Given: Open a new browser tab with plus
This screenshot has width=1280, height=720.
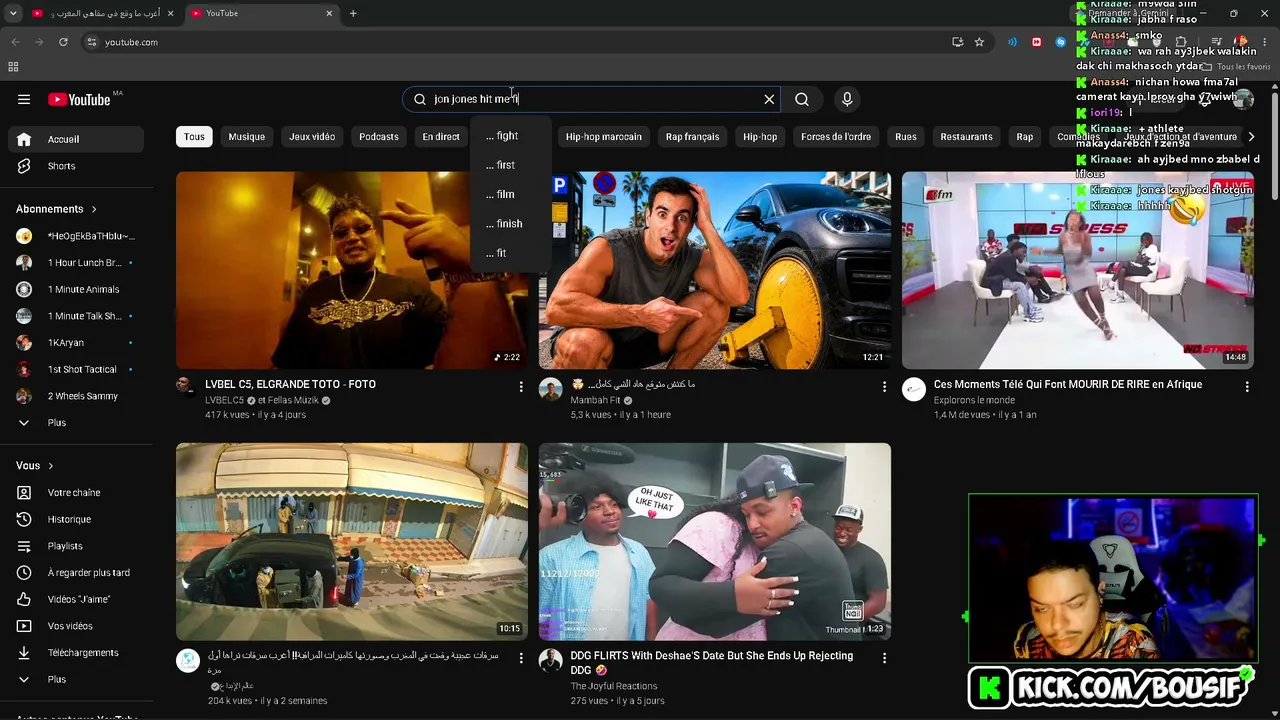Looking at the screenshot, I should click(x=353, y=13).
